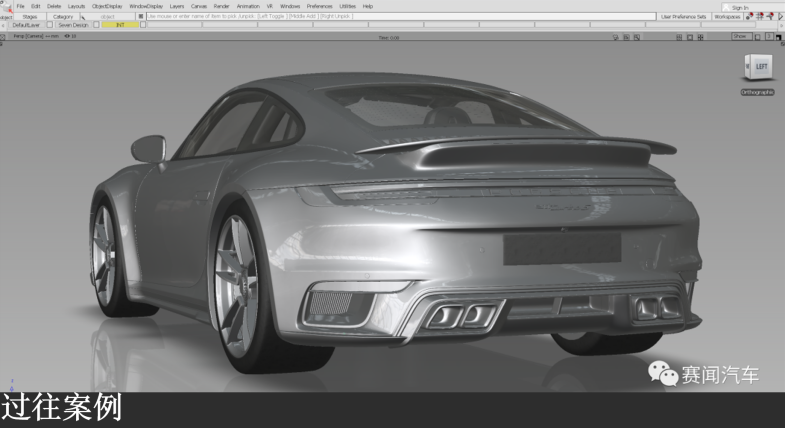Image resolution: width=785 pixels, height=428 pixels.
Task: Open the Stages dropdown
Action: 30,16
